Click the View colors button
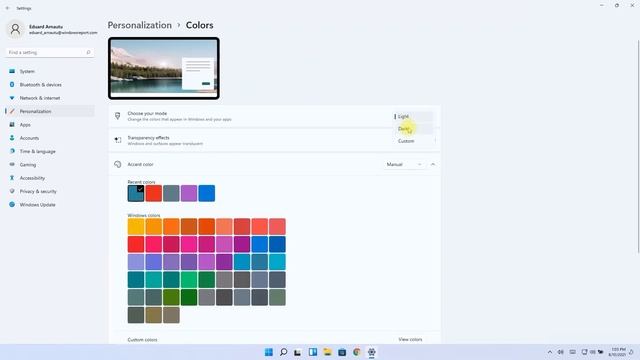The height and width of the screenshot is (360, 640). 410,339
